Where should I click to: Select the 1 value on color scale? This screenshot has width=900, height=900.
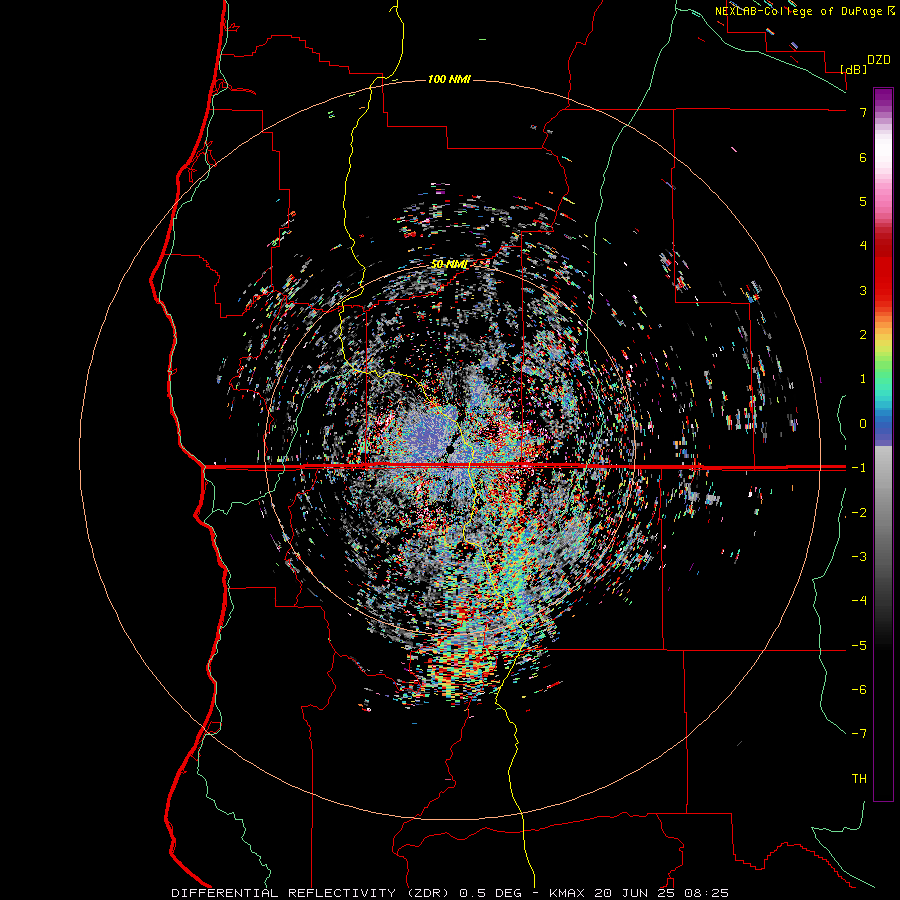[x=863, y=379]
